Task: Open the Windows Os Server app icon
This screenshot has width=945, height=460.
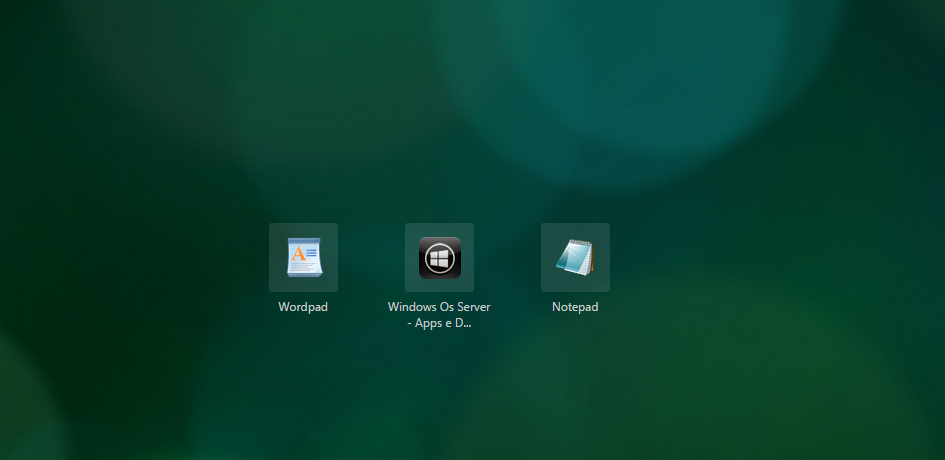Action: point(439,257)
